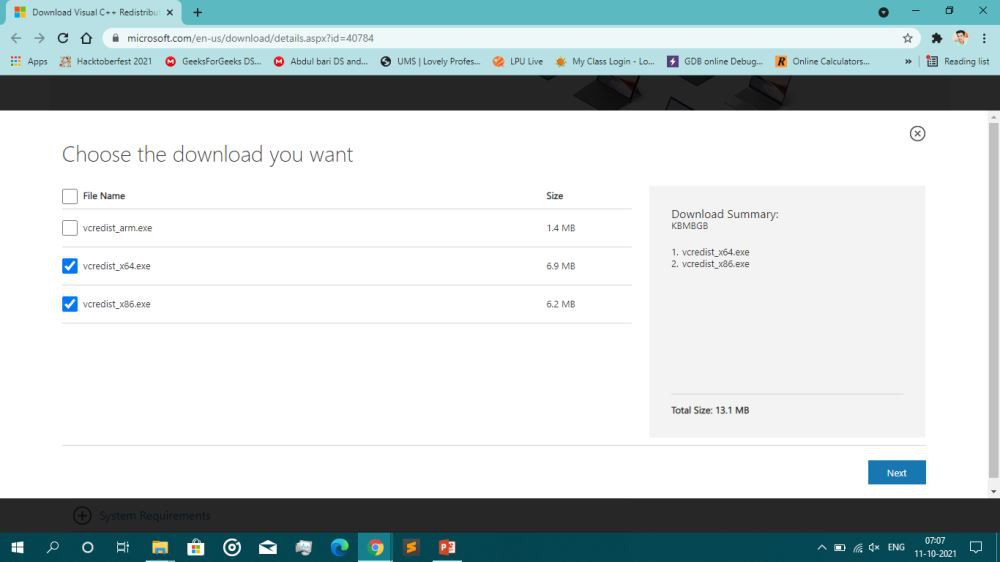Viewport: 1000px width, 562px height.
Task: Open the Windows Start menu
Action: tap(17, 547)
